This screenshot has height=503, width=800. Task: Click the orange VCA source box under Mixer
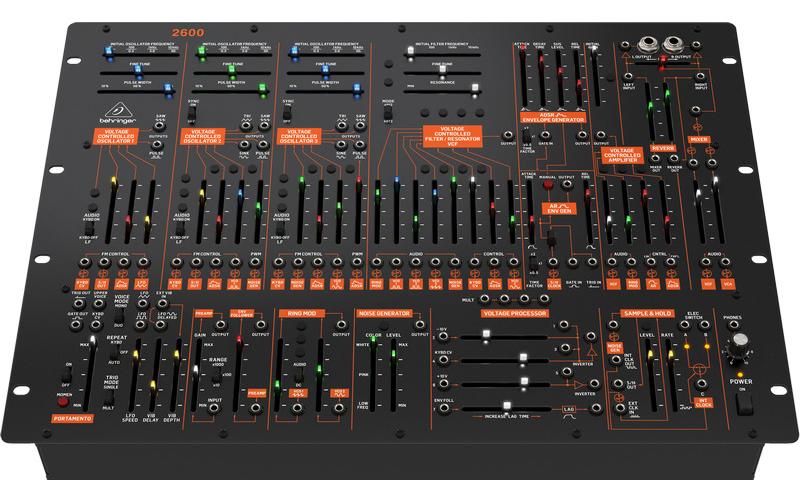coord(727,284)
